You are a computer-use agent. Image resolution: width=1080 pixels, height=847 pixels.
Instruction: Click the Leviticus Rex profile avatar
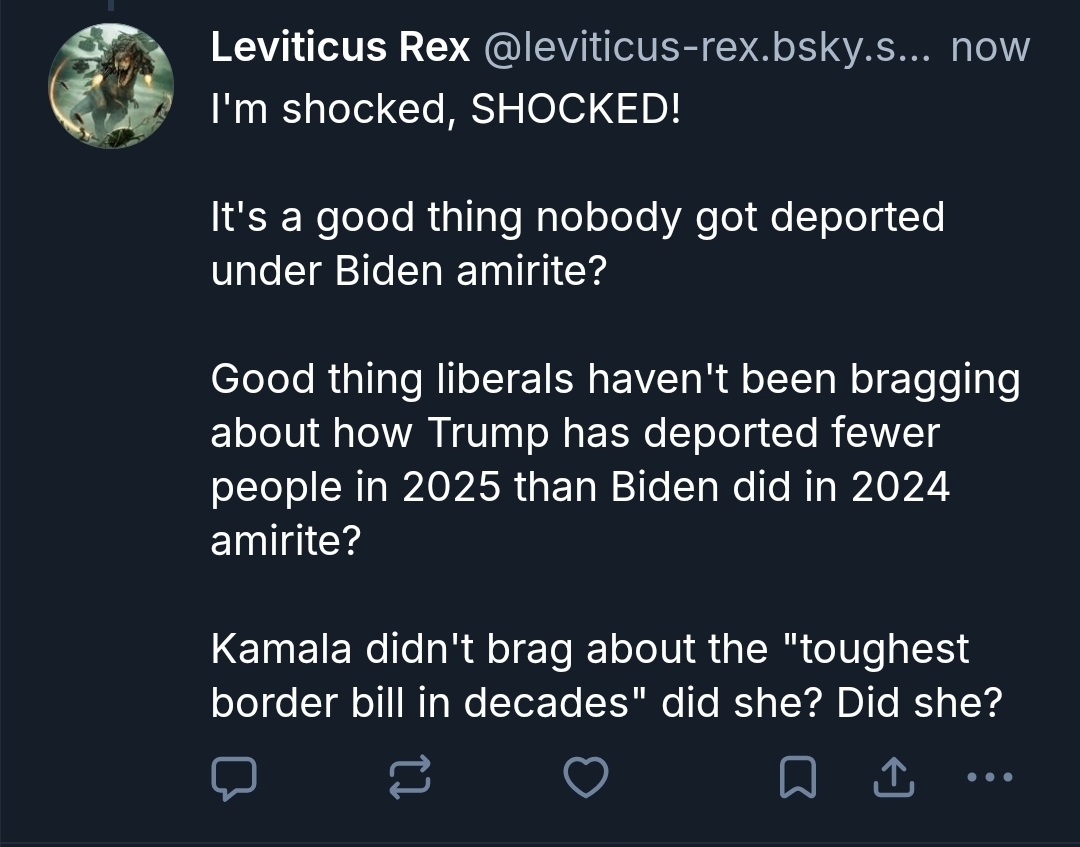click(x=111, y=87)
